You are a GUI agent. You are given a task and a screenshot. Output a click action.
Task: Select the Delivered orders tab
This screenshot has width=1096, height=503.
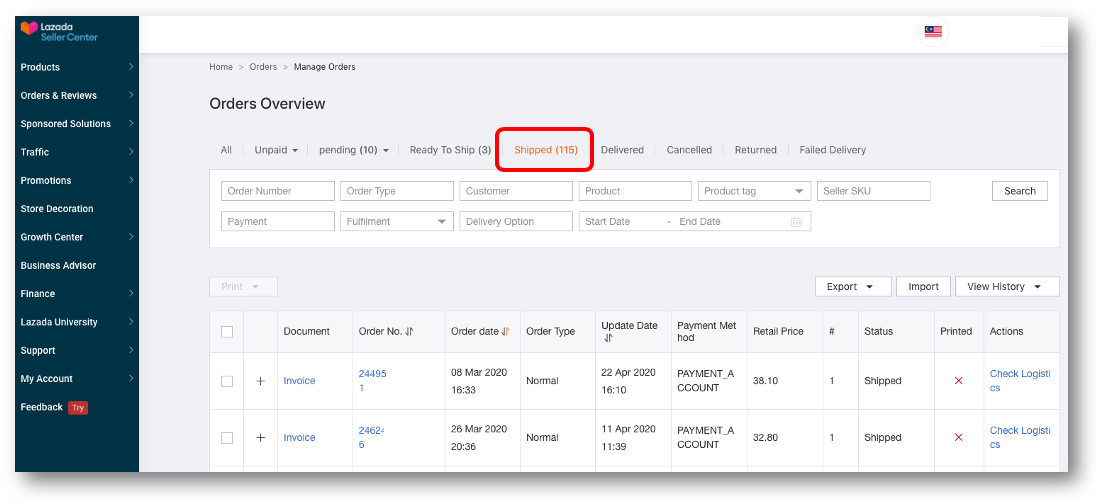(622, 150)
